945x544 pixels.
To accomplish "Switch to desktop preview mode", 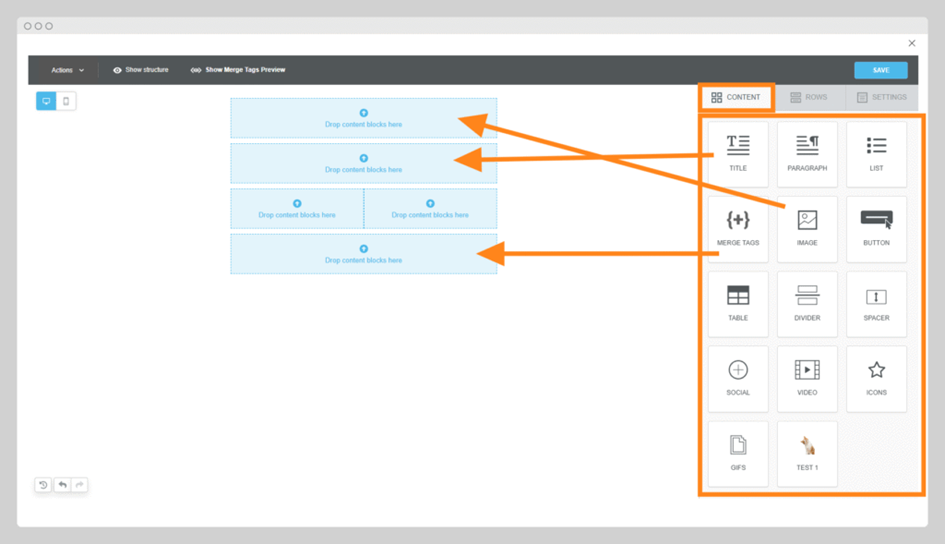I will (46, 101).
